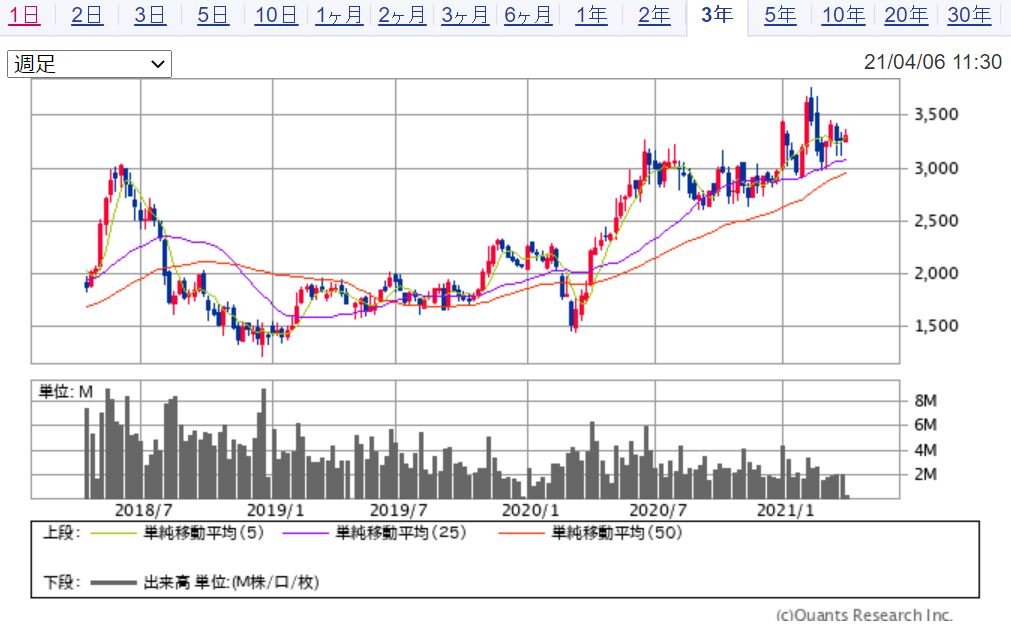
Task: Click the 21/04/06 11:30 timestamp
Action: [932, 62]
